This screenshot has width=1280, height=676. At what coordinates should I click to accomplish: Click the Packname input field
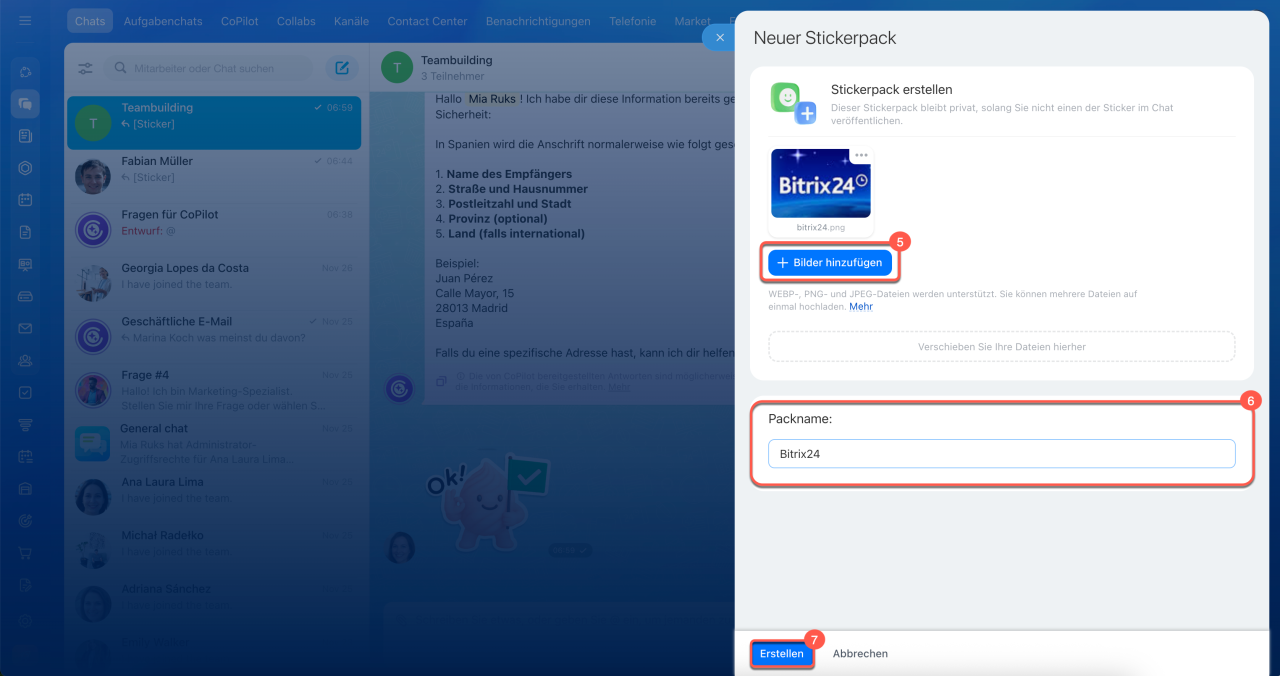(1002, 454)
